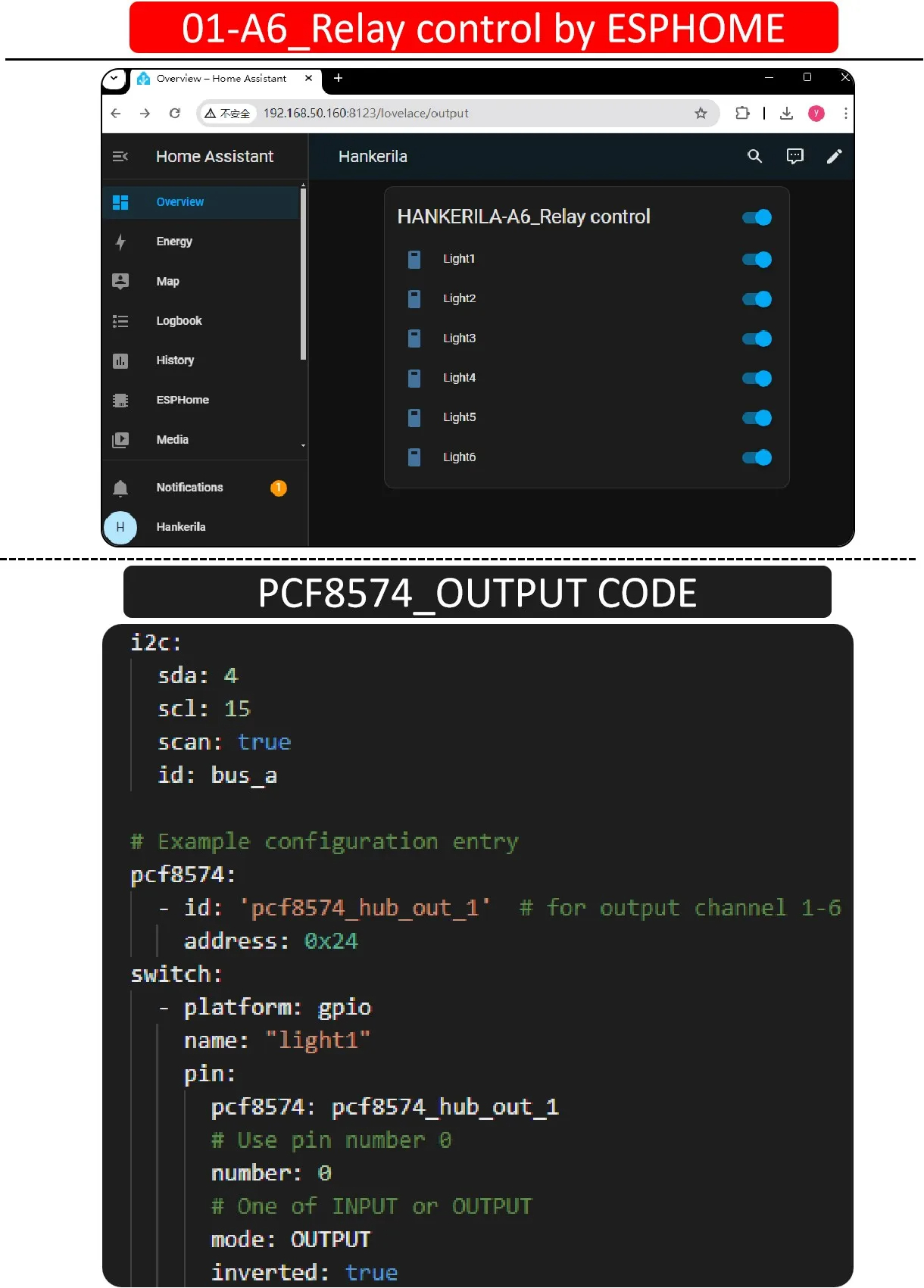Open the Chrome three-dot menu
Screen dimensions: 924x1288
[845, 114]
